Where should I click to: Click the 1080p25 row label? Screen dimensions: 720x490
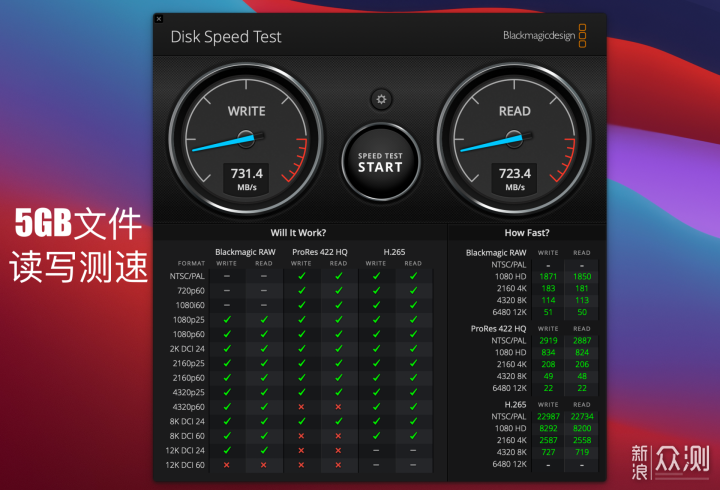coord(189,320)
